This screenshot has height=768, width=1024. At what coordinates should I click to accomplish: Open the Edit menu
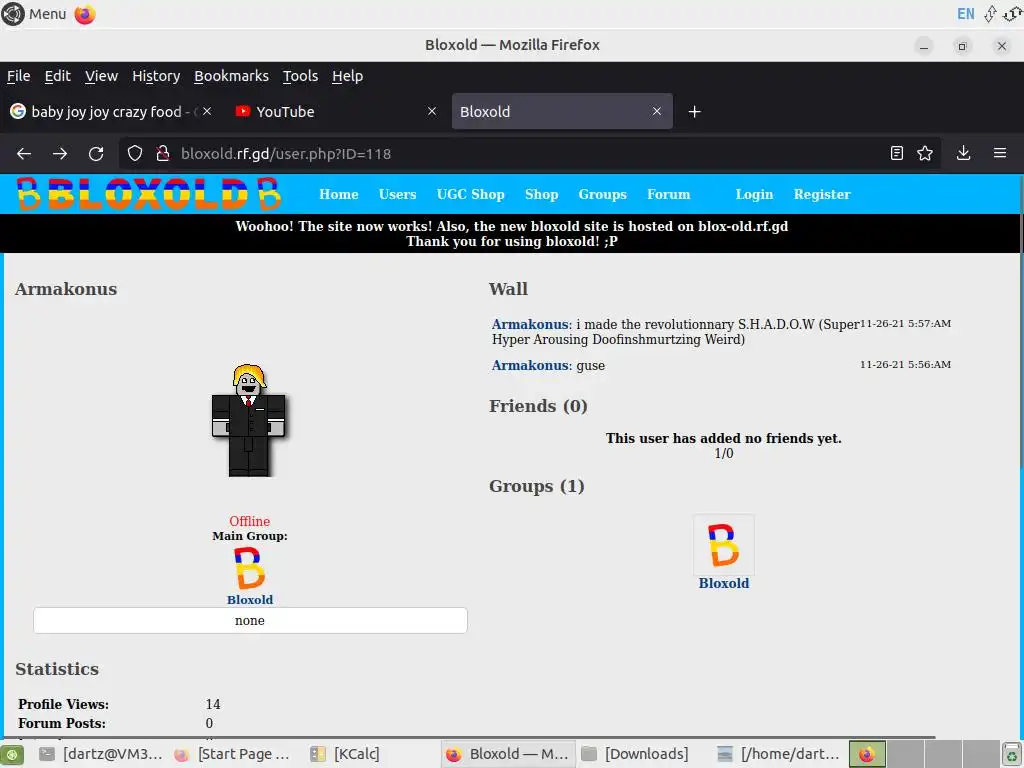point(57,76)
